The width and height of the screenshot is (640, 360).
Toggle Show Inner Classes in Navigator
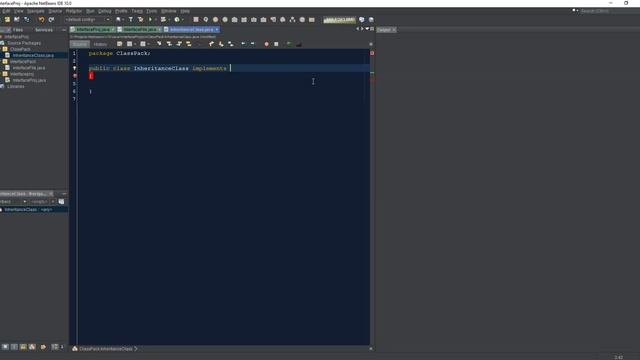pos(43,347)
